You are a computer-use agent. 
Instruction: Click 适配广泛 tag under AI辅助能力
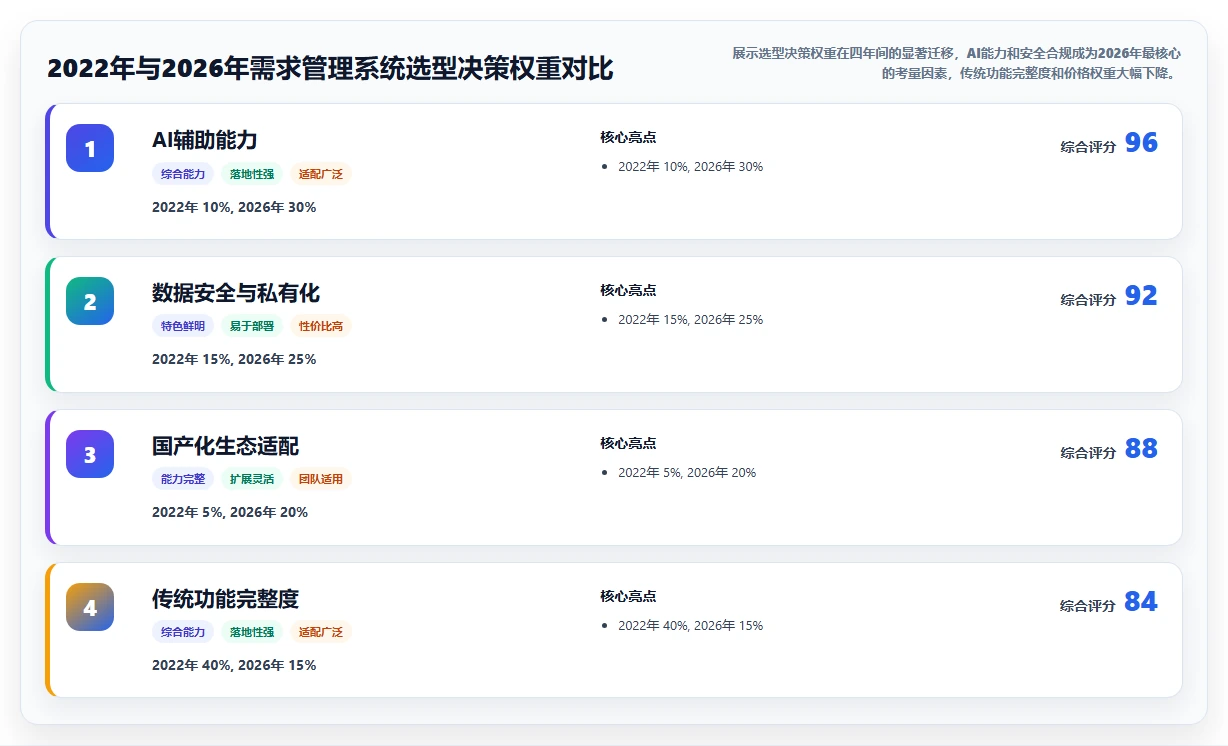pyautogui.click(x=321, y=174)
